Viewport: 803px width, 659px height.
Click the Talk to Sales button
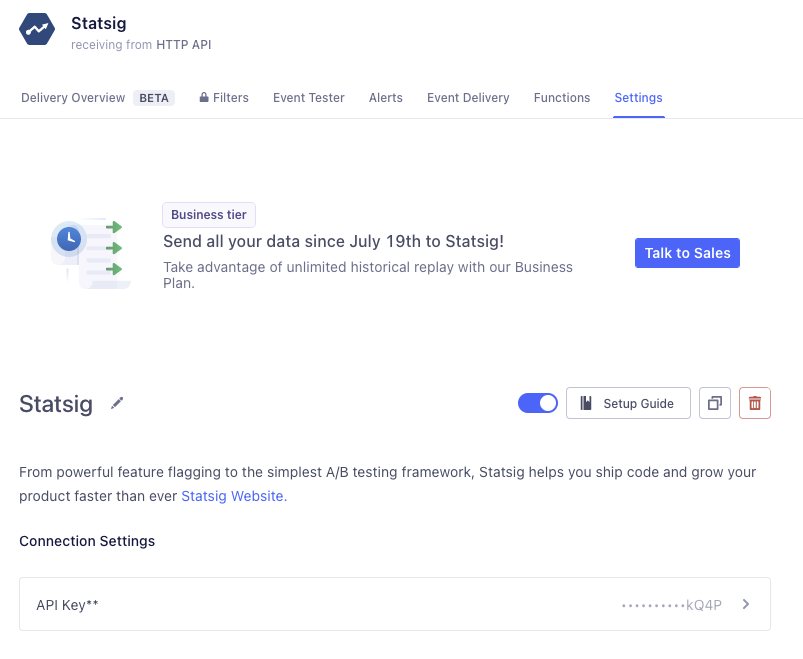687,253
